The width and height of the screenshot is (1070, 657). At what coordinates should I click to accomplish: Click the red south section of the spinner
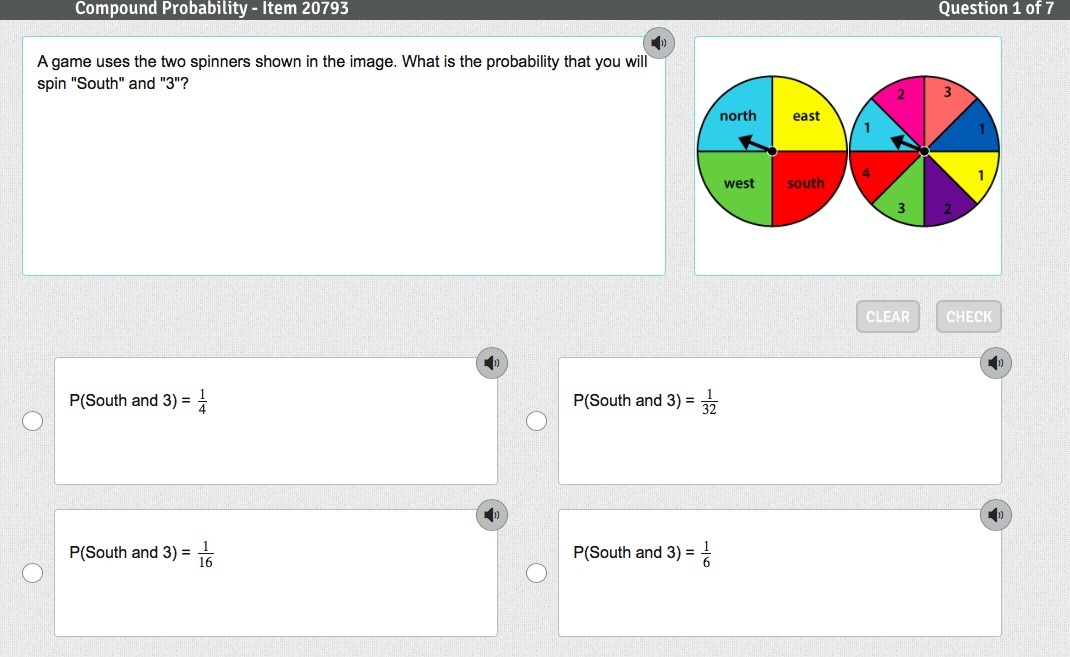[806, 186]
